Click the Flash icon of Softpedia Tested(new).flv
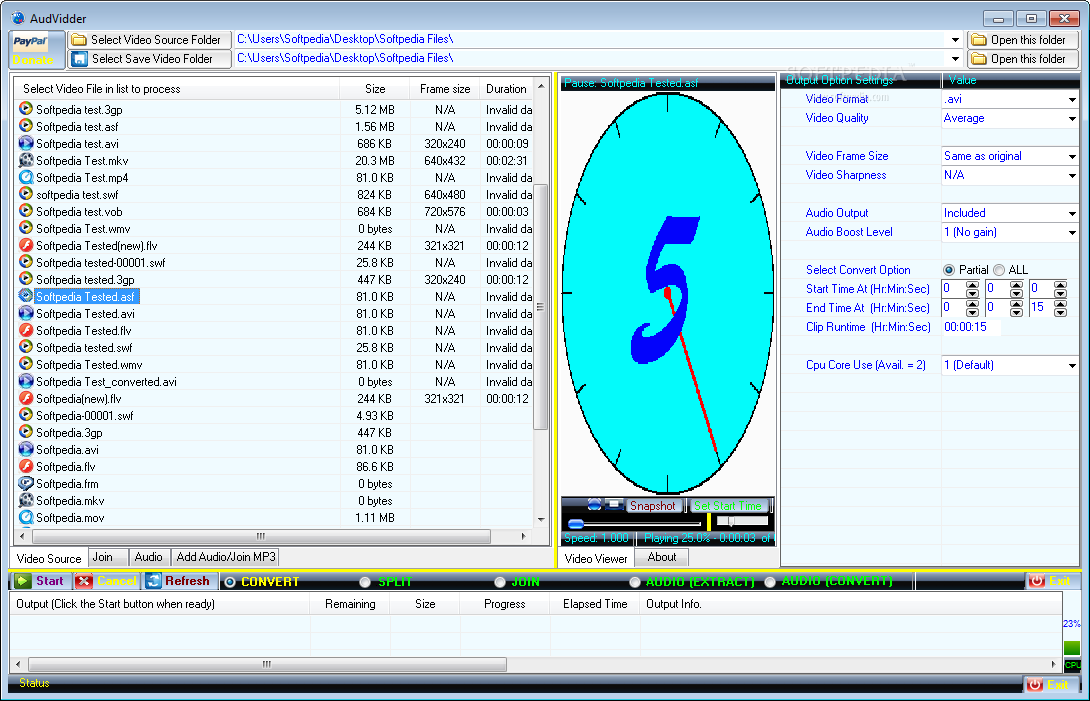The image size is (1090, 701). click(26, 245)
